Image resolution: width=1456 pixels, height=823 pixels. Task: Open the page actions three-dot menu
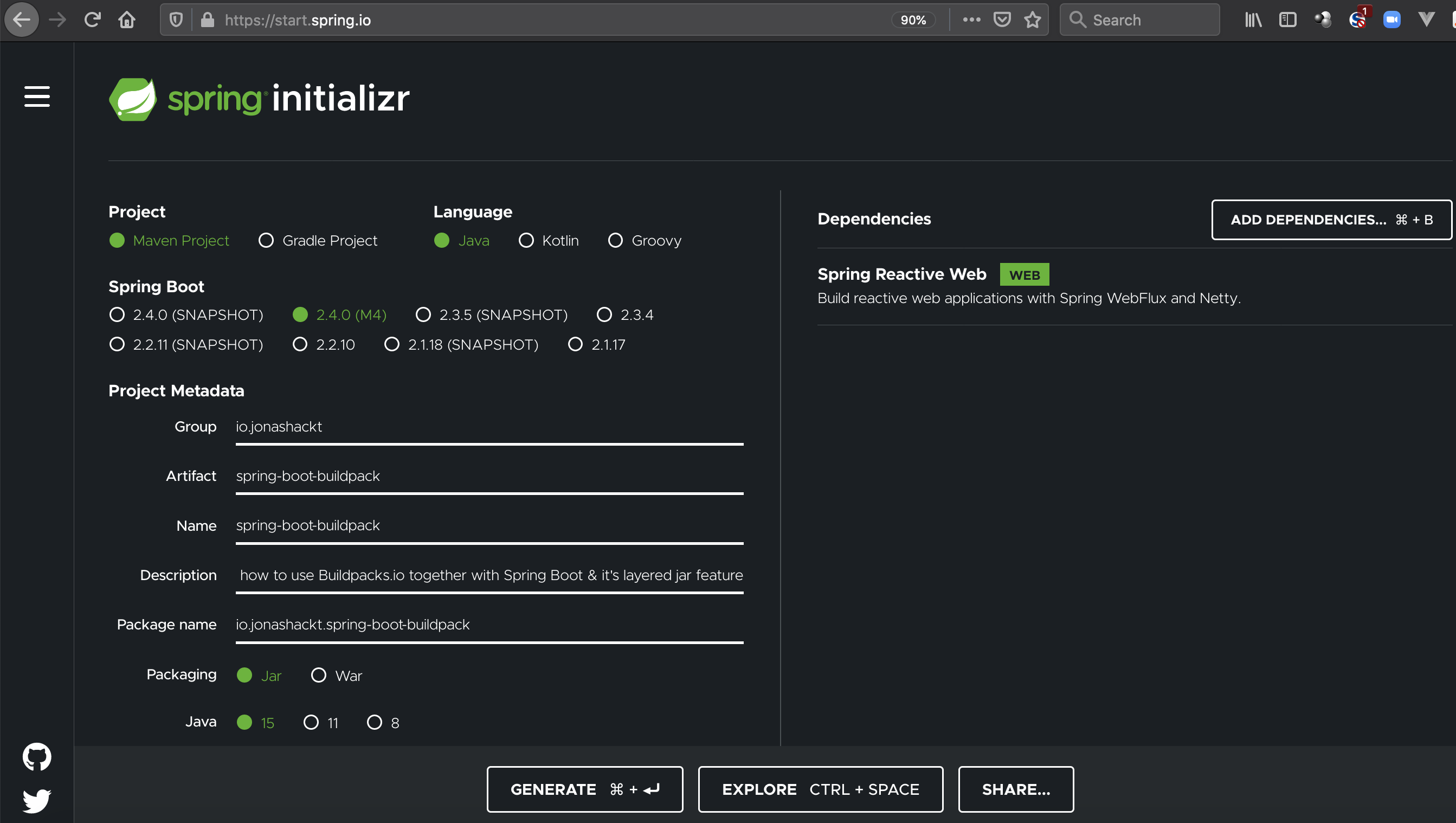(971, 21)
